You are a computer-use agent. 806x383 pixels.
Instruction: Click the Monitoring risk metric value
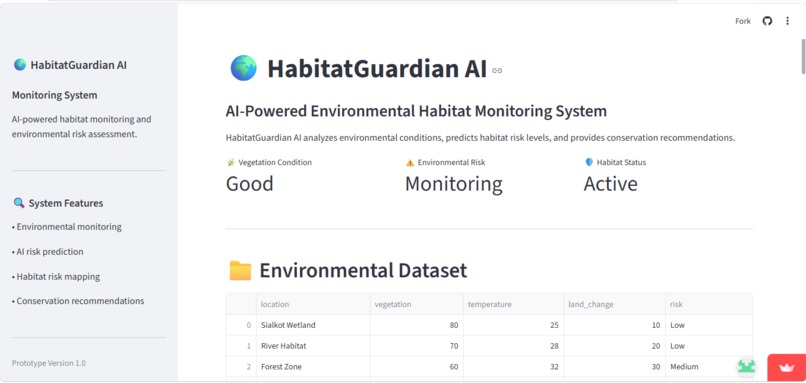[454, 184]
